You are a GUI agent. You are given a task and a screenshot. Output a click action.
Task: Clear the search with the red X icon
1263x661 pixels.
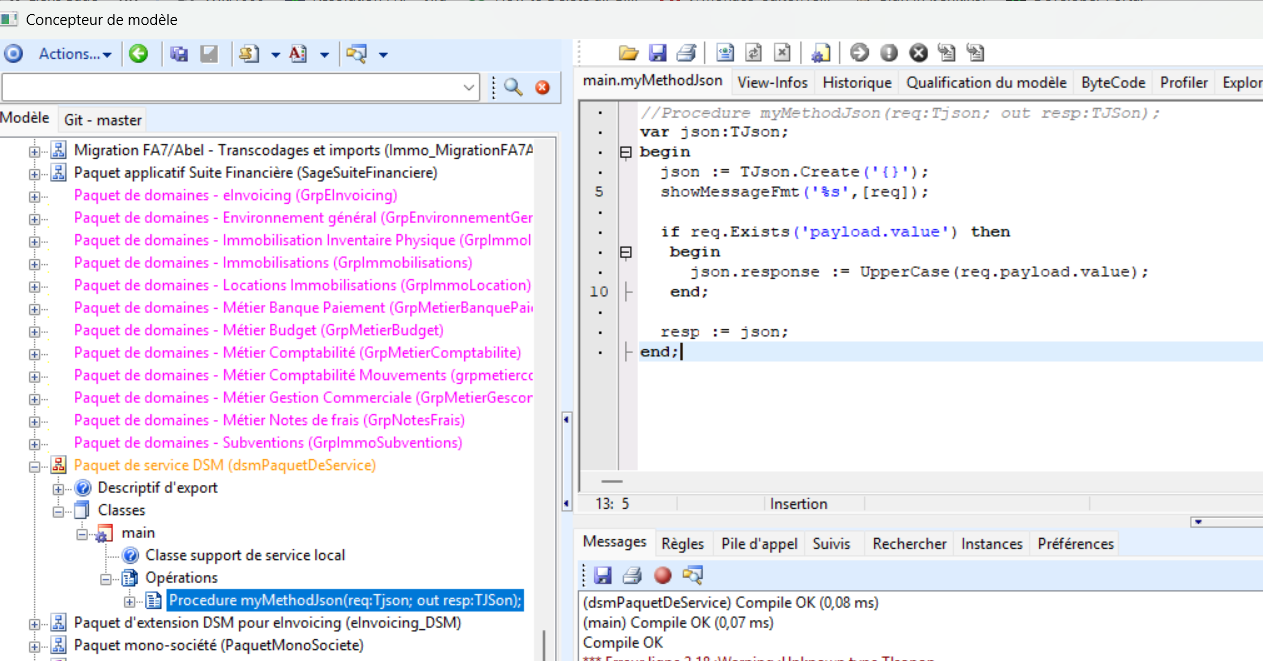click(543, 87)
